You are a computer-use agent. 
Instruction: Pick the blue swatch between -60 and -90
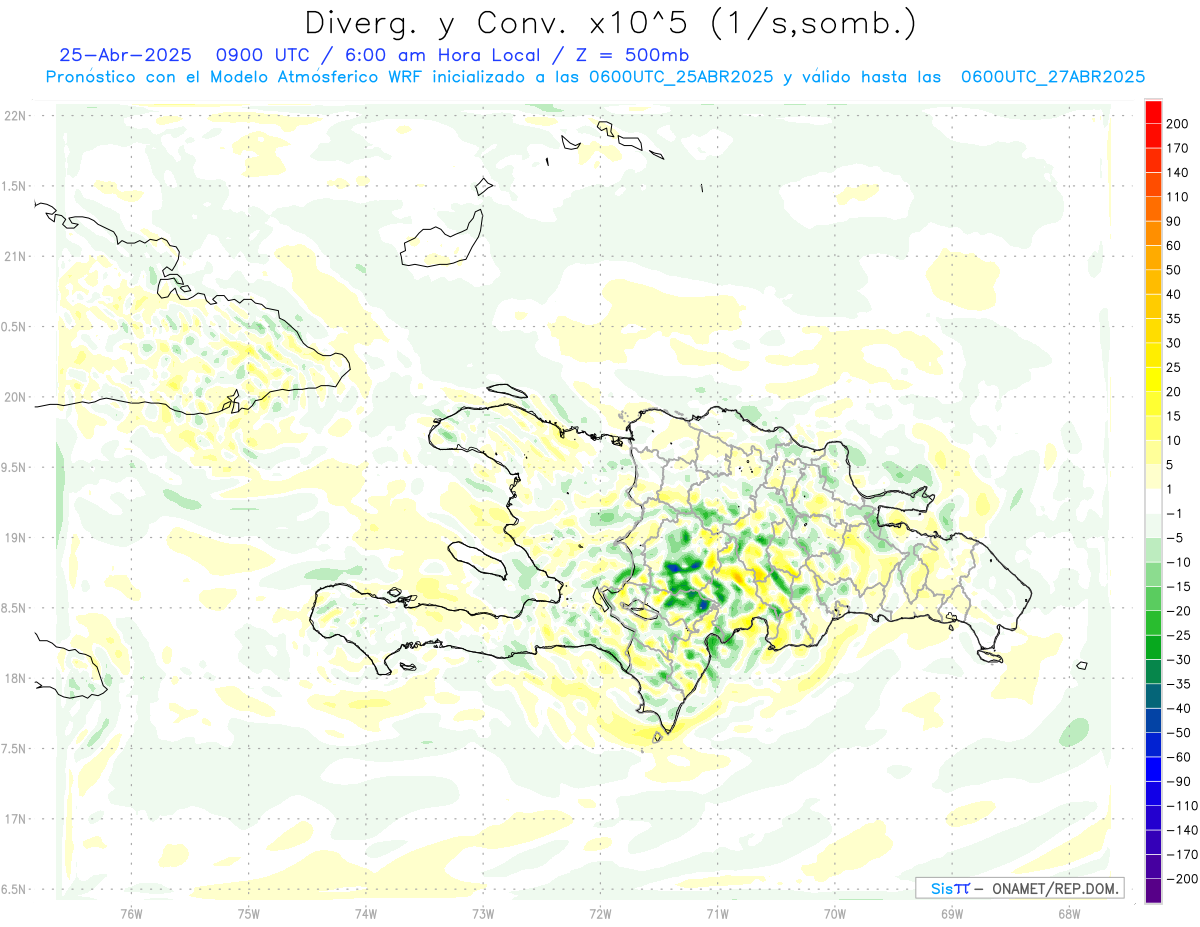coord(1153,769)
